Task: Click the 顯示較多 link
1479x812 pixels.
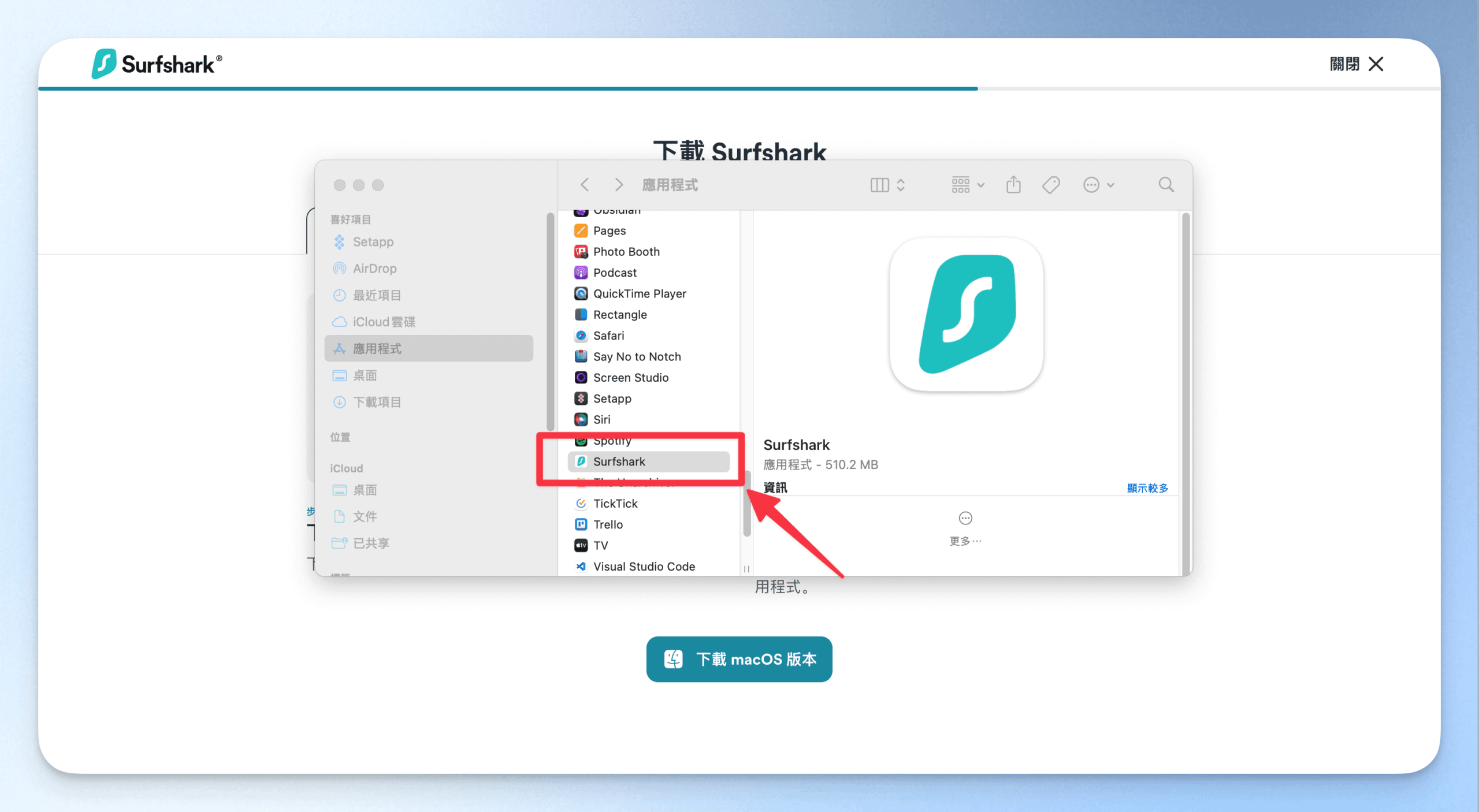Action: (x=1147, y=488)
